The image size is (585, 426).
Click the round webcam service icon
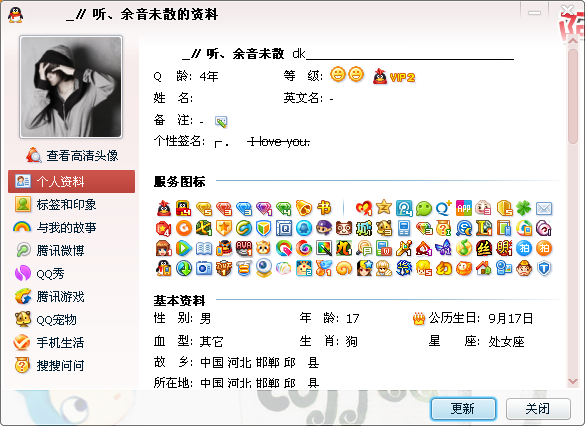263,268
